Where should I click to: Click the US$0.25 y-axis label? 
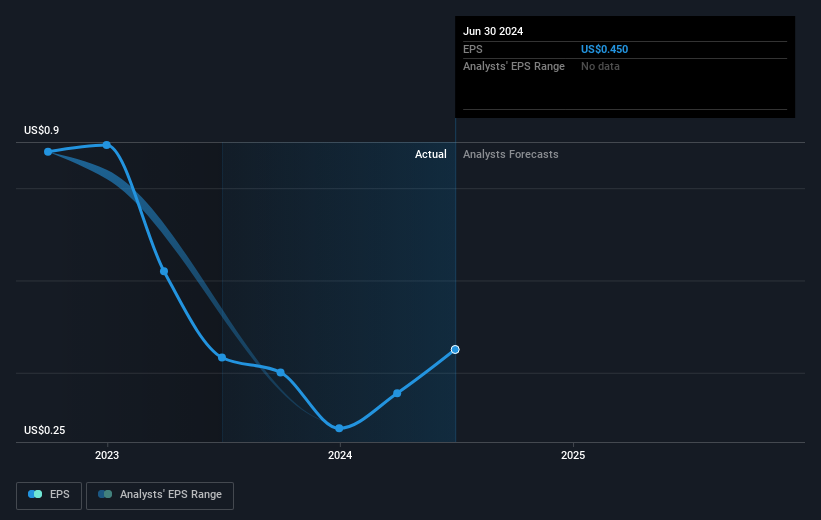(x=45, y=430)
